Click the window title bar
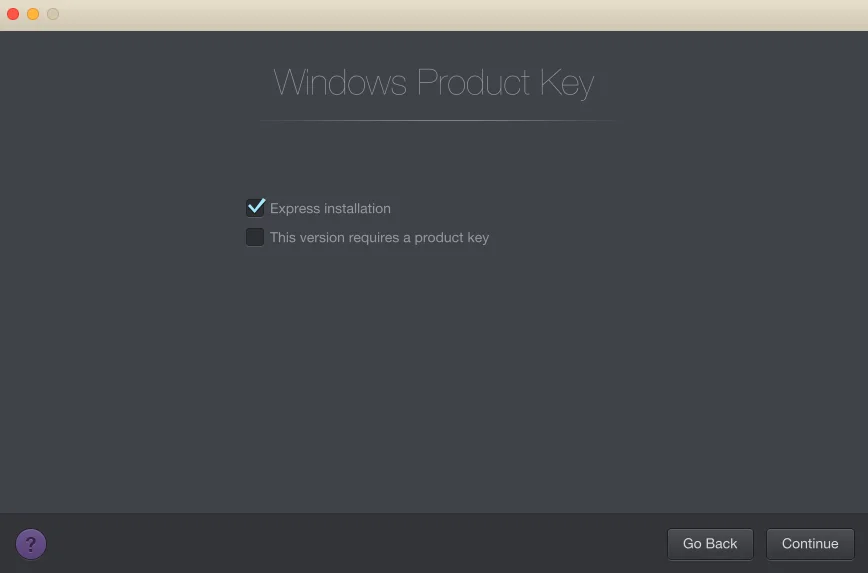The width and height of the screenshot is (868, 573). coord(434,14)
